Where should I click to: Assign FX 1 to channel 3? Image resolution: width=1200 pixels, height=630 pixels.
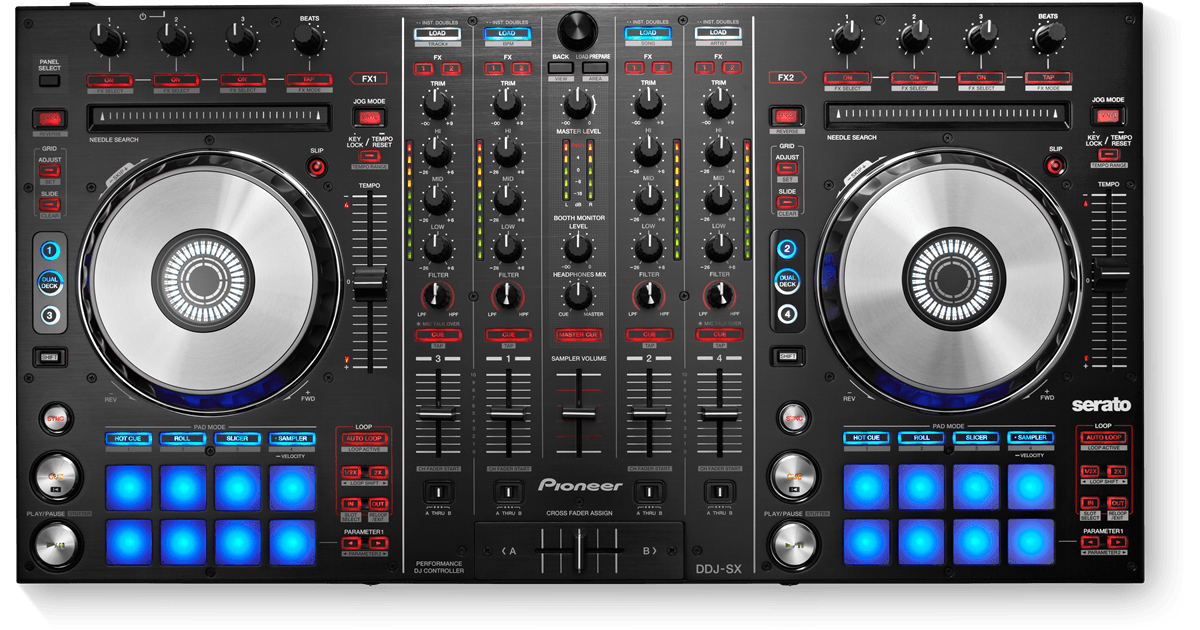pyautogui.click(x=424, y=68)
